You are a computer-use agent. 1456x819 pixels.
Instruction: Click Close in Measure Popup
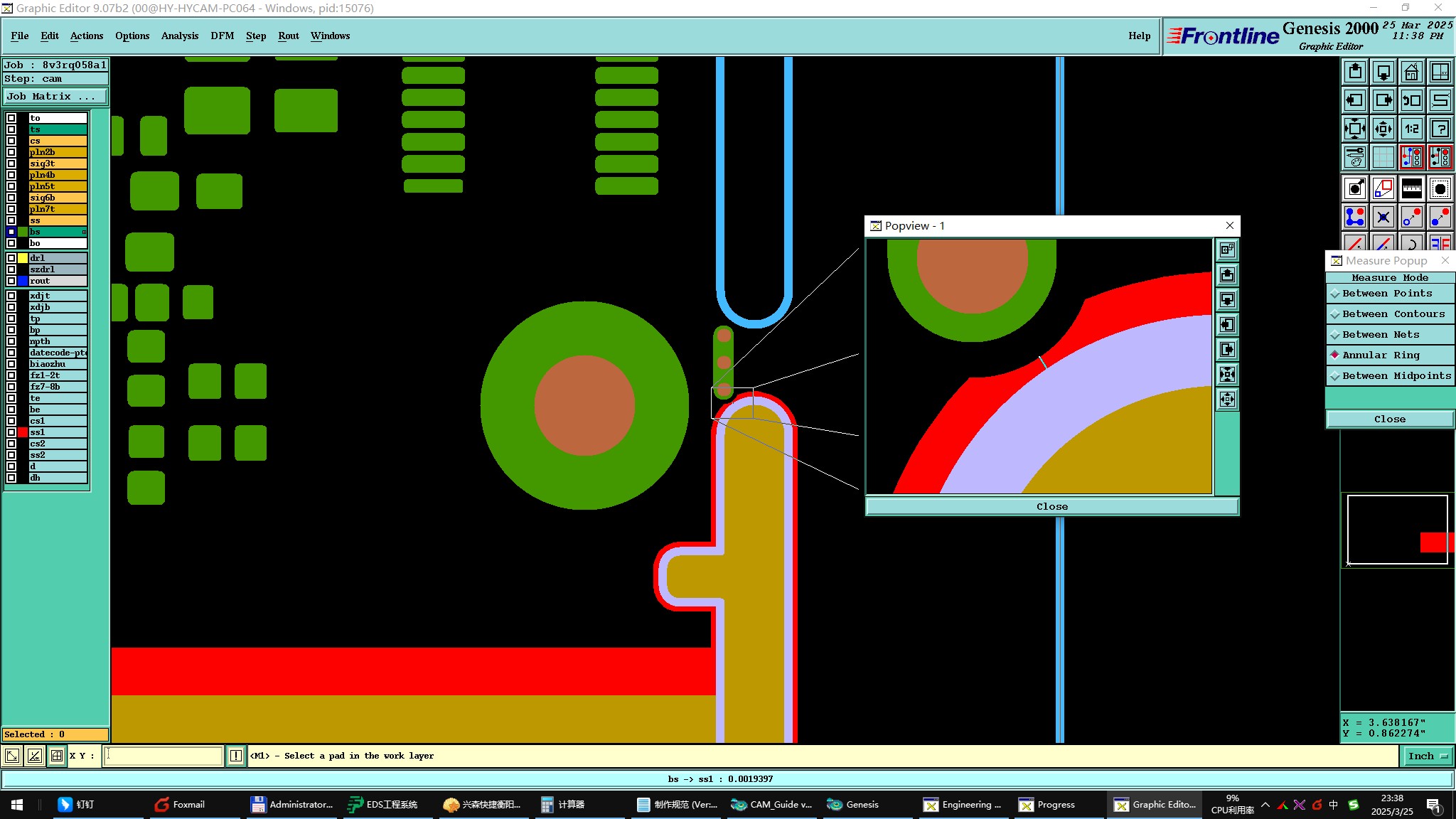tap(1389, 419)
